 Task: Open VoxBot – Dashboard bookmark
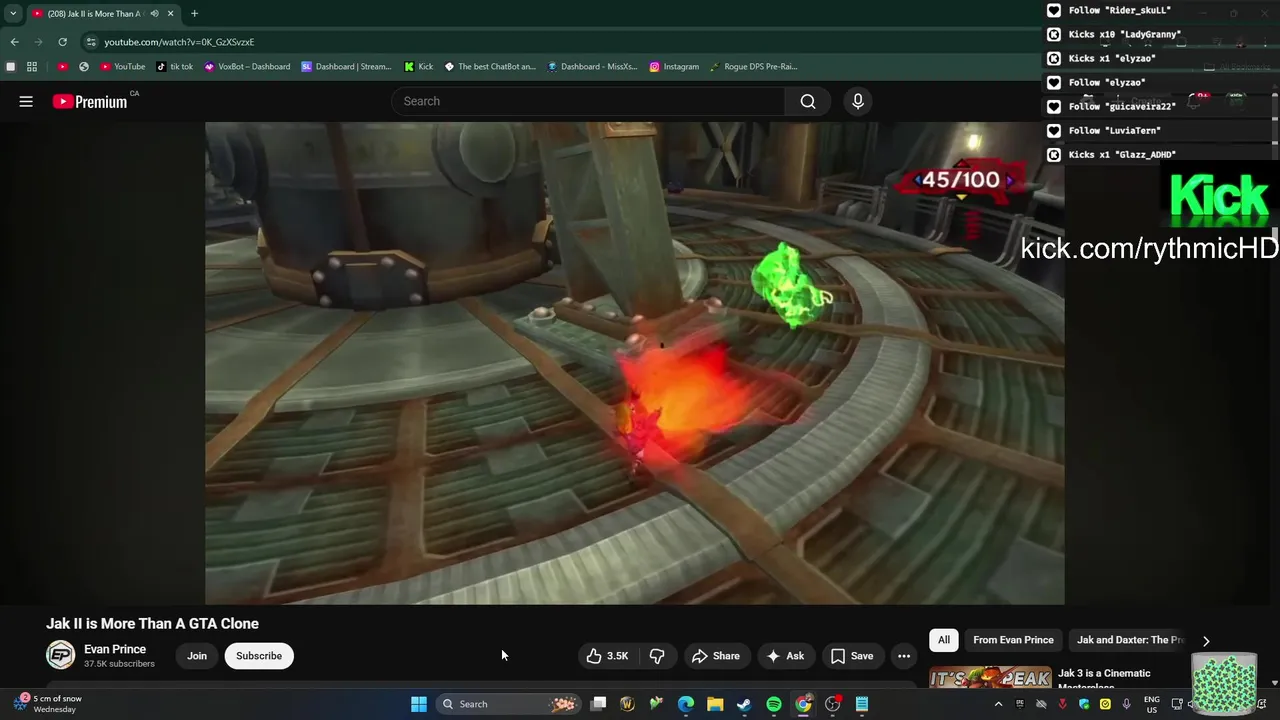point(247,67)
